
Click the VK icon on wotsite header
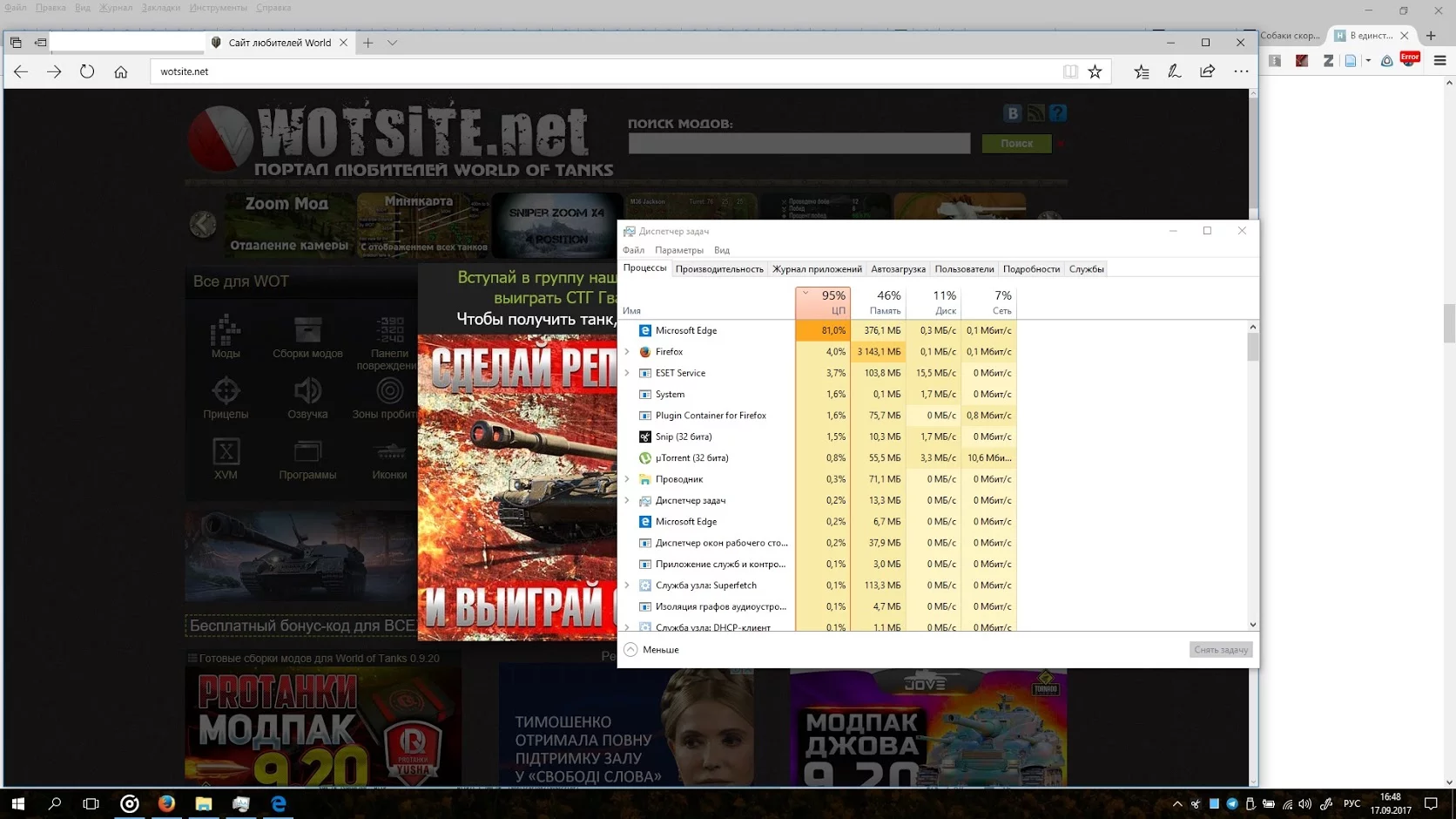pos(1012,113)
